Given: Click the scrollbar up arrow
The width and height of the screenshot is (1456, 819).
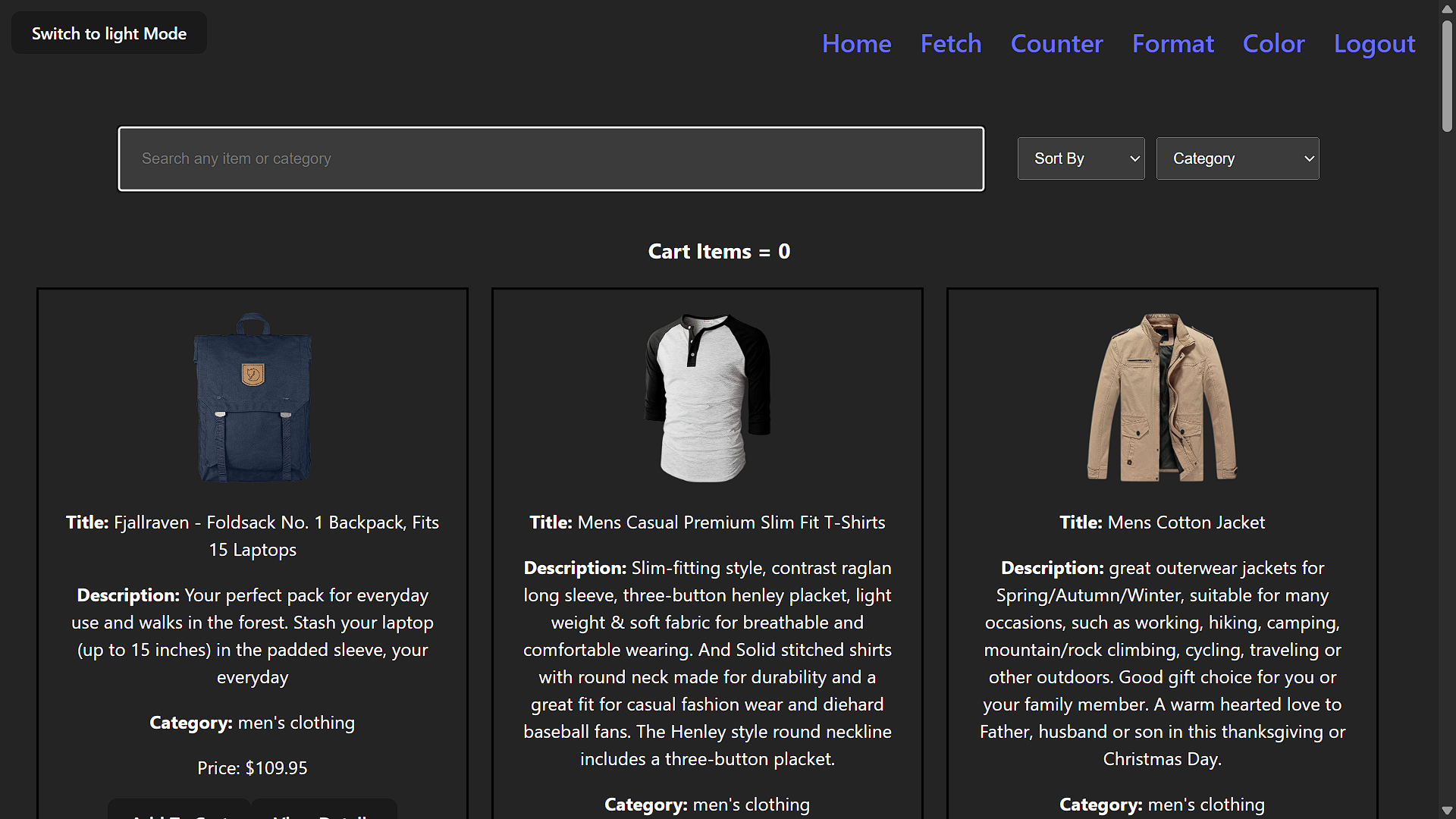Looking at the screenshot, I should tap(1447, 8).
